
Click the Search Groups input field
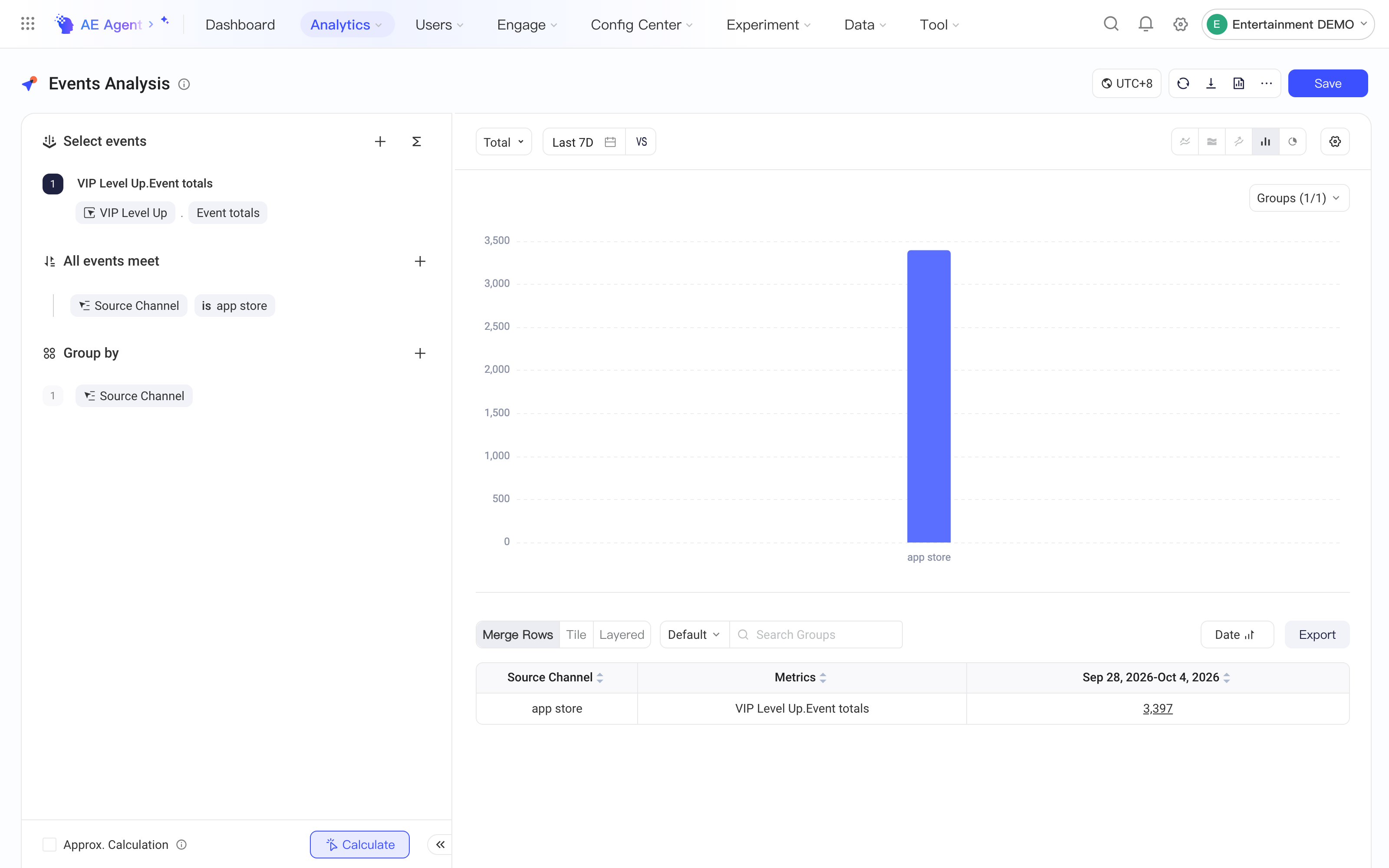click(x=816, y=635)
